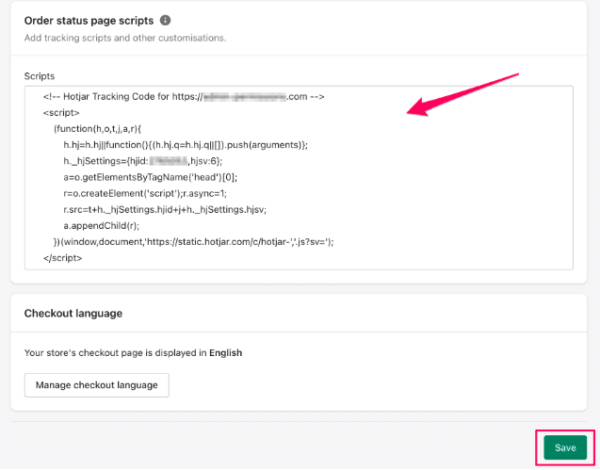Viewport: 600px width, 470px height.
Task: Click the static.hotjar.com URL code line
Action: tap(194, 242)
